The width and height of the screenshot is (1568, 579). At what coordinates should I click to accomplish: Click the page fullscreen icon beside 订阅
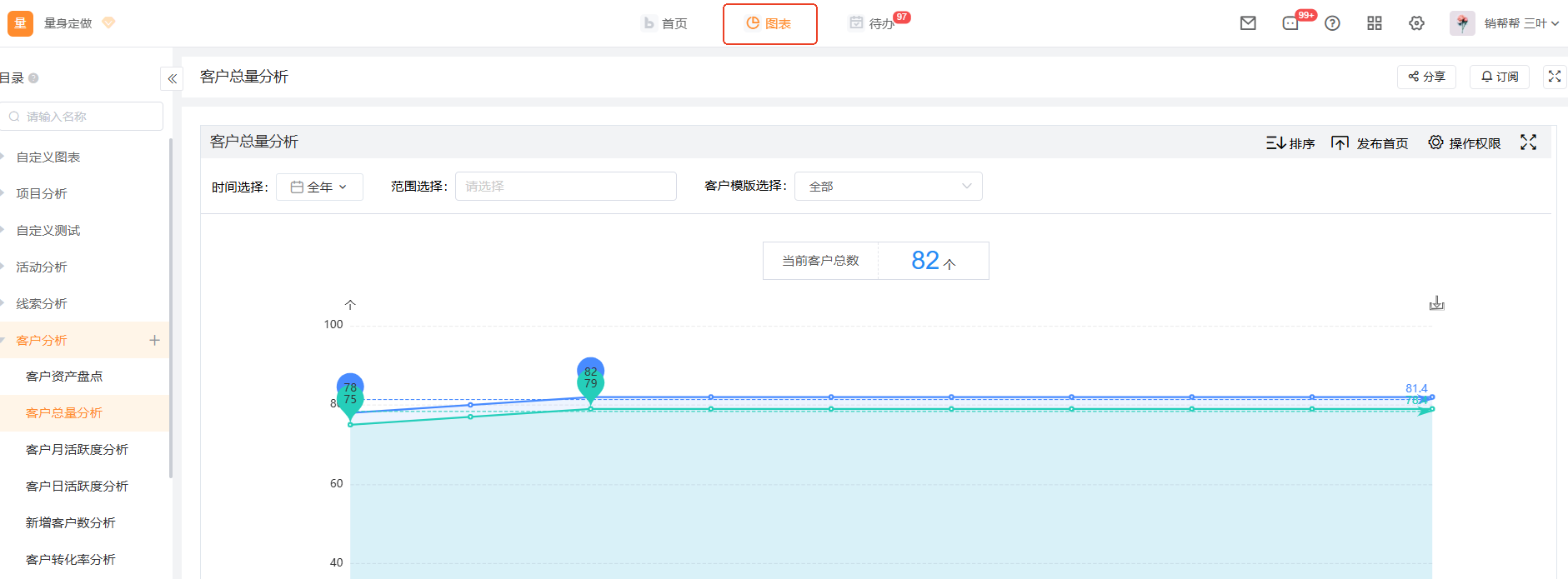[1554, 77]
